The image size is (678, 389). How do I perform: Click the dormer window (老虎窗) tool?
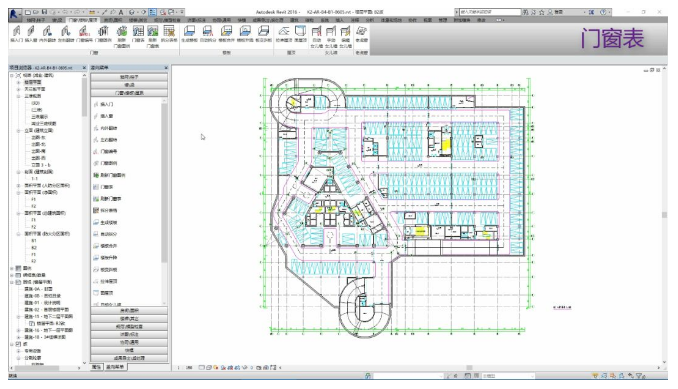pos(361,34)
